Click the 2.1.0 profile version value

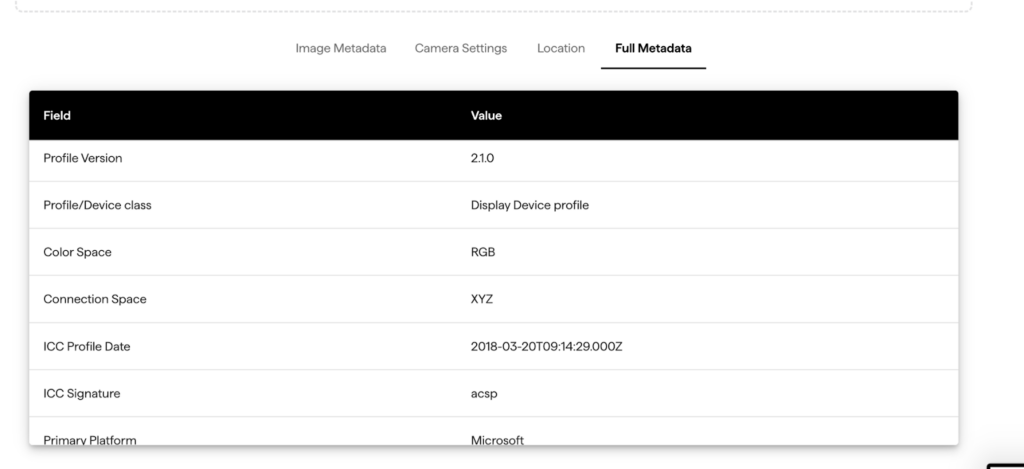(x=484, y=158)
